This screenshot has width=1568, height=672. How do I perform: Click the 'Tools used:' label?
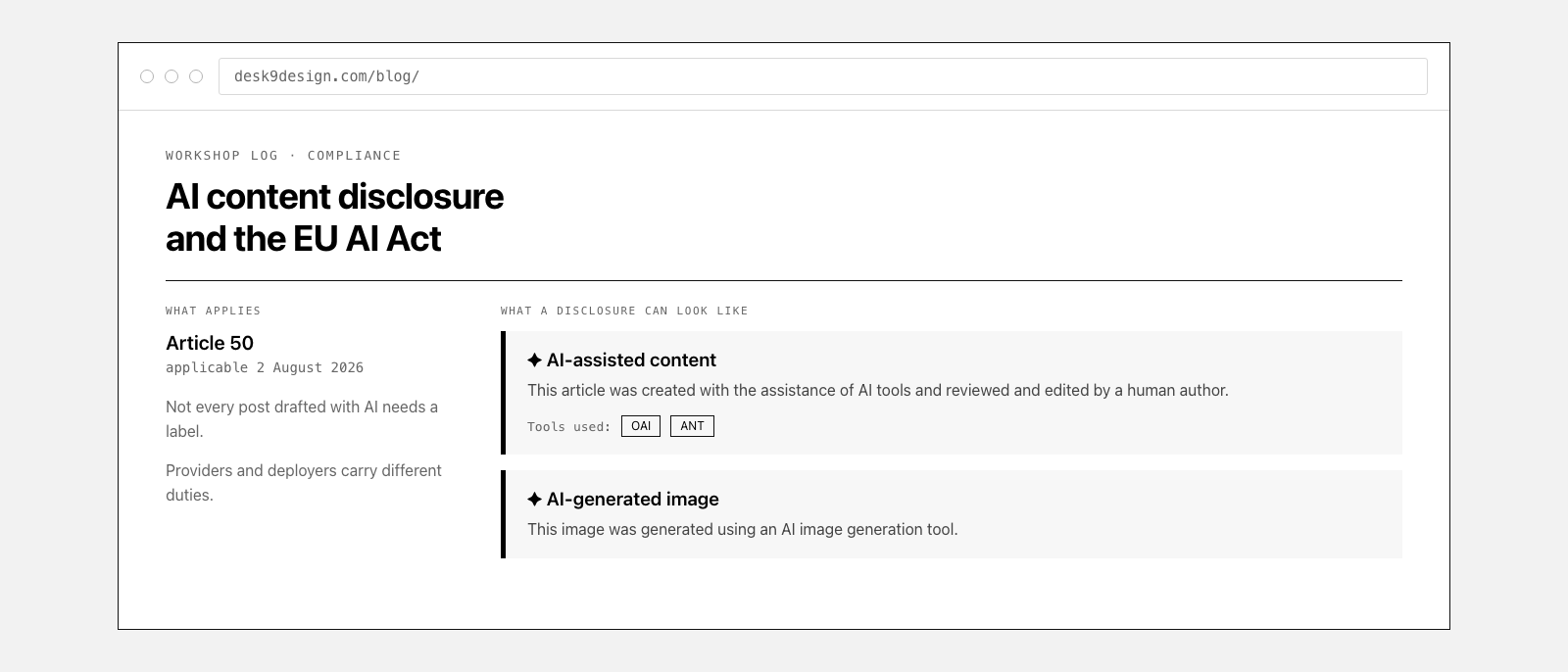[x=569, y=426]
